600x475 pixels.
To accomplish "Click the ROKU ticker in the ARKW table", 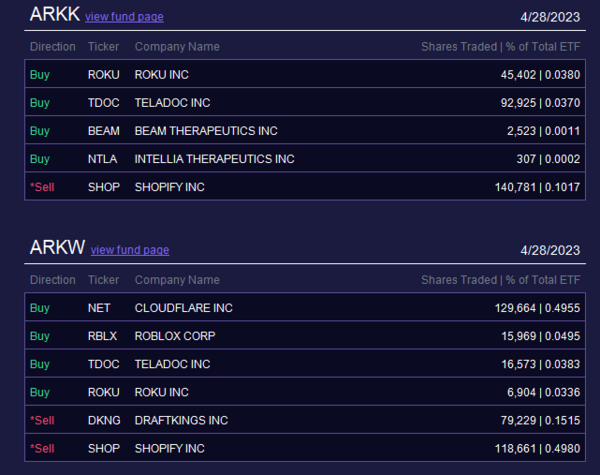I will pyautogui.click(x=104, y=392).
